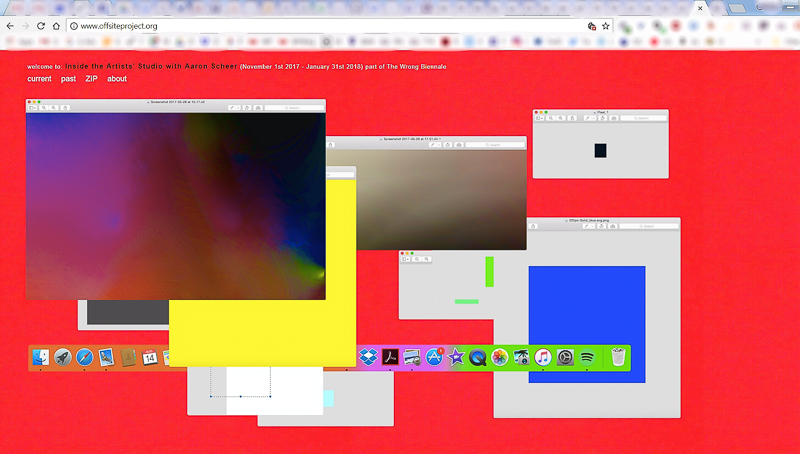Go to the 'past' exhibitions link
800x454 pixels.
pyautogui.click(x=68, y=79)
